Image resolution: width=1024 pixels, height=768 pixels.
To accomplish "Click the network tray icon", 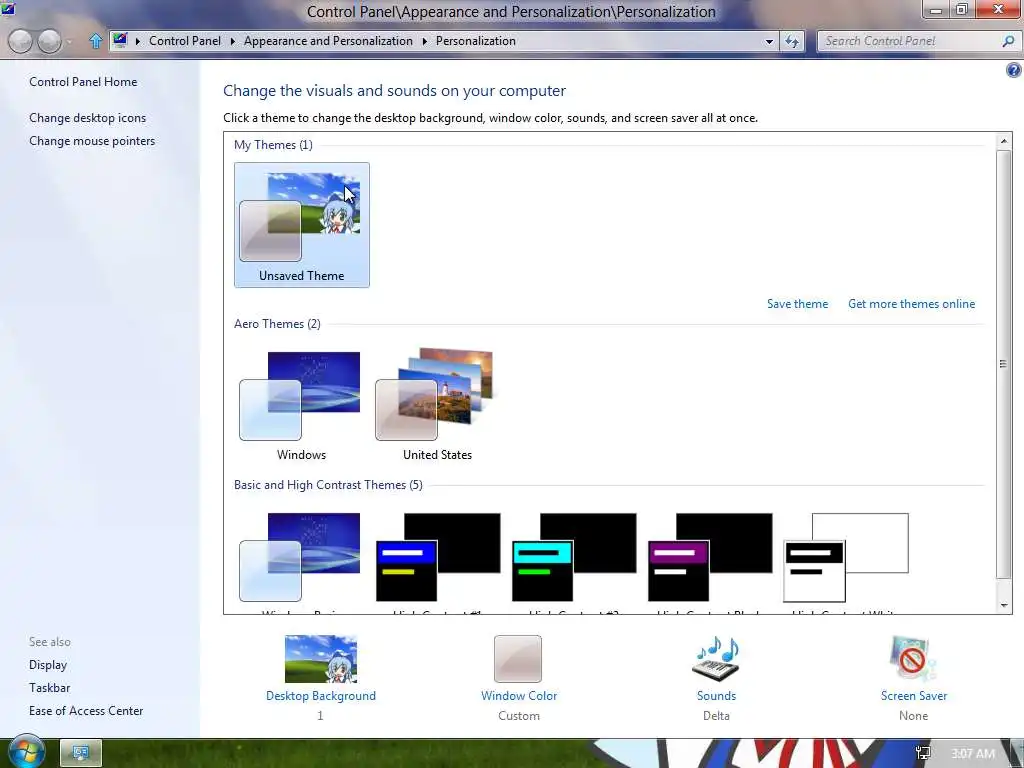I will point(923,753).
